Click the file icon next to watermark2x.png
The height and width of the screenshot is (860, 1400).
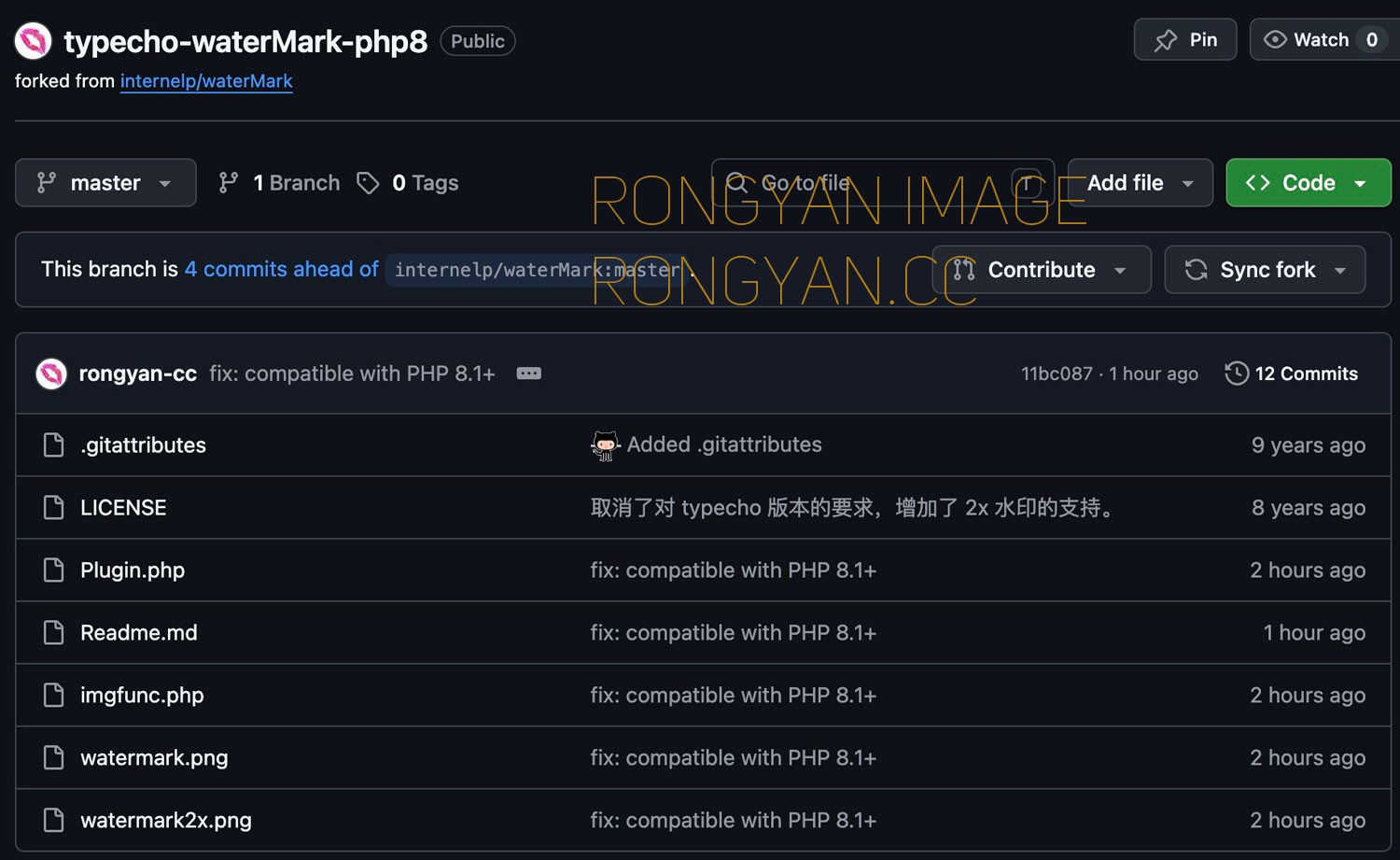pyautogui.click(x=54, y=821)
